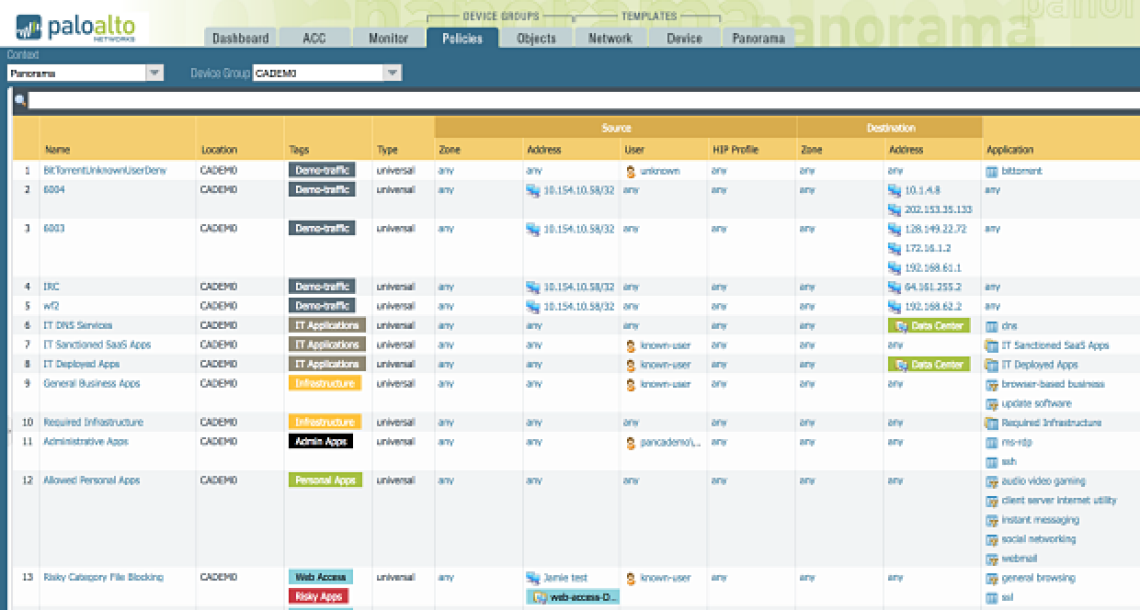Open the Context Panorama dropdown
This screenshot has width=1140, height=610.
click(154, 73)
